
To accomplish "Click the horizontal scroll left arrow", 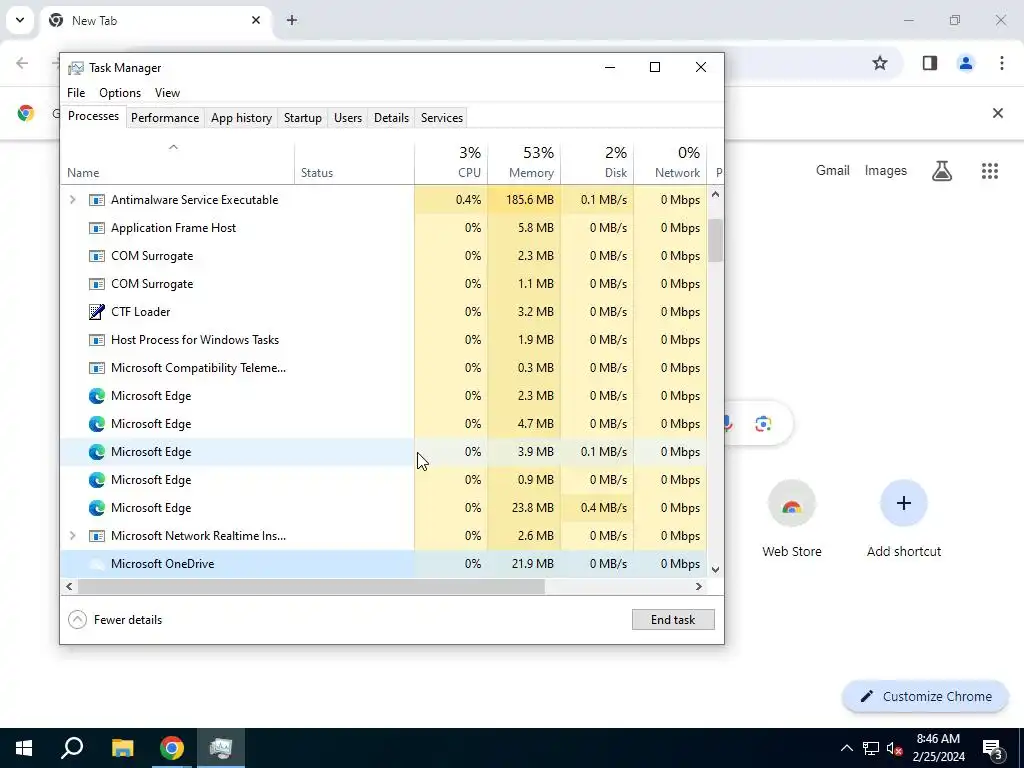I will [69, 586].
